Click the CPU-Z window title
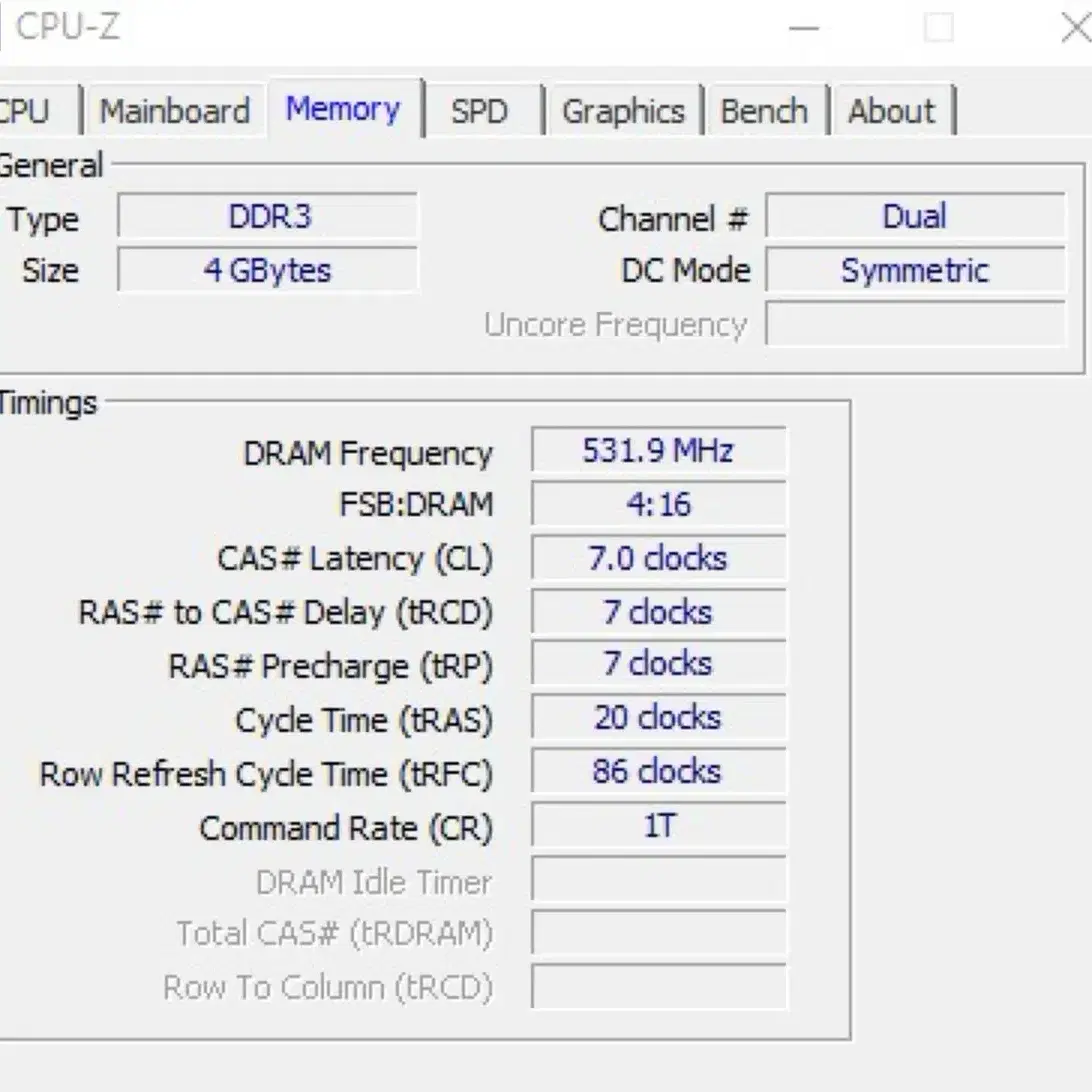Image resolution: width=1092 pixels, height=1092 pixels. coord(68,27)
